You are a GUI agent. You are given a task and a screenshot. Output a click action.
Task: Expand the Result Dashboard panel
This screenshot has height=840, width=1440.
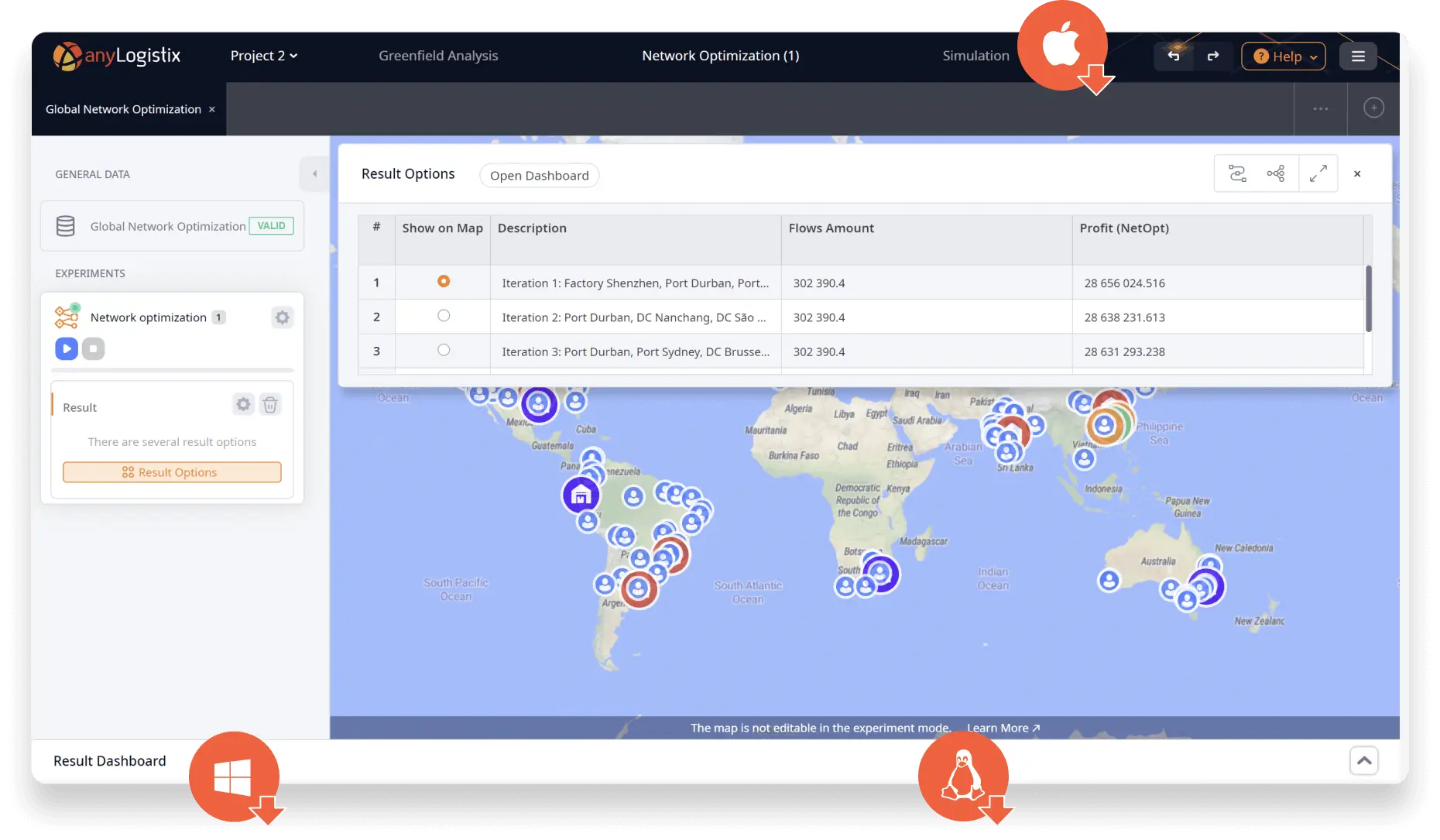1364,761
